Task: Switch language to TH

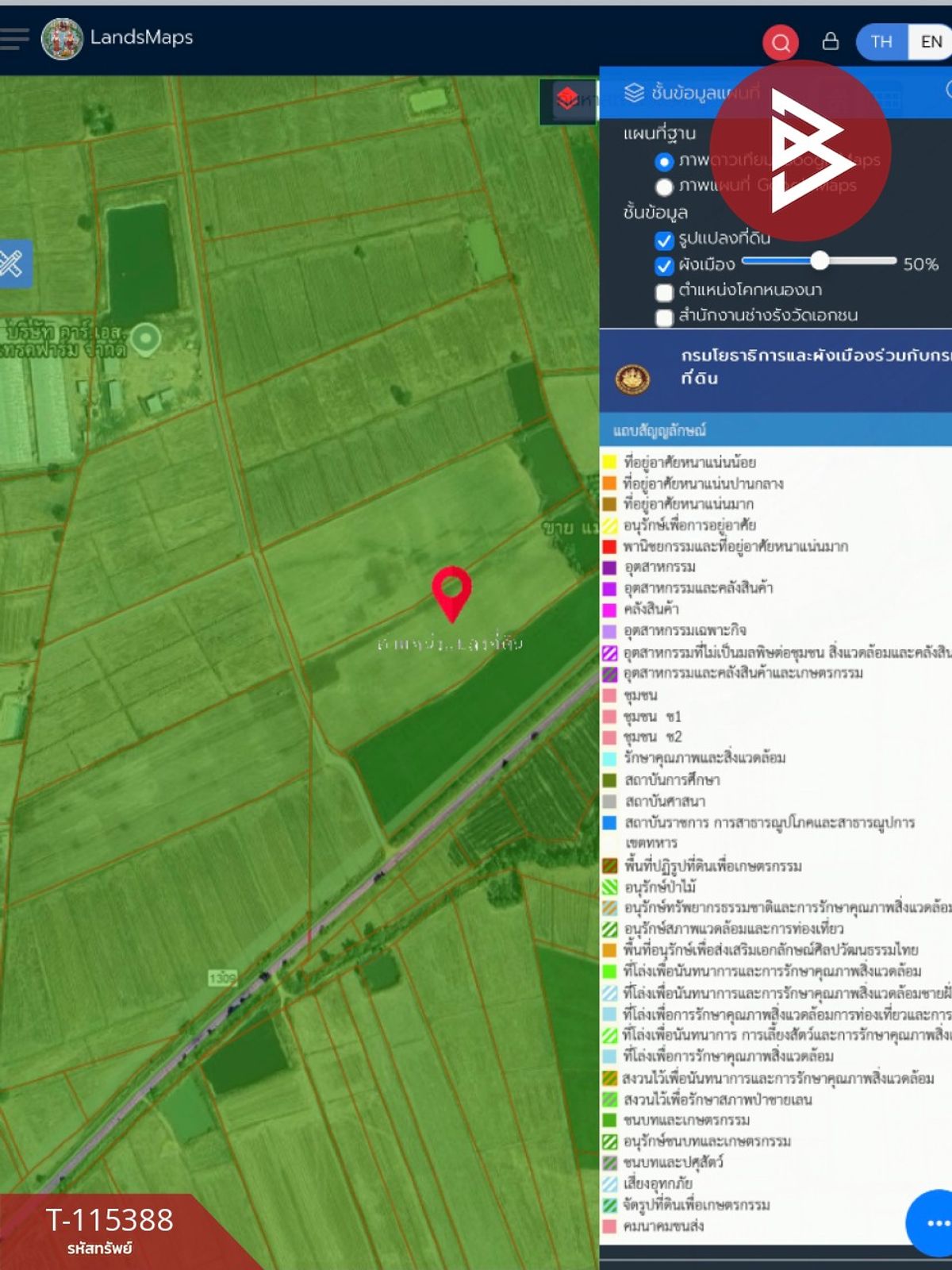Action: pyautogui.click(x=881, y=41)
